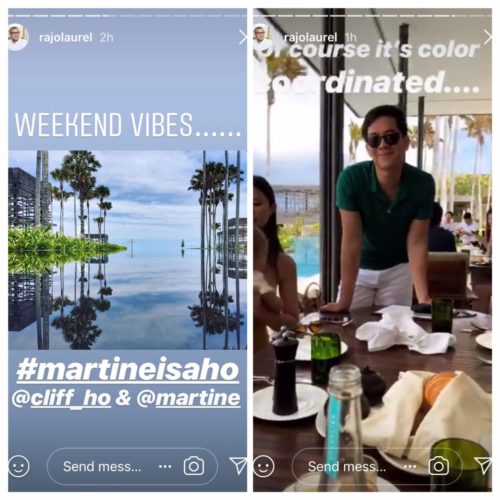Open three-dots options in right story message bar
This screenshot has width=500, height=500.
coord(410,466)
